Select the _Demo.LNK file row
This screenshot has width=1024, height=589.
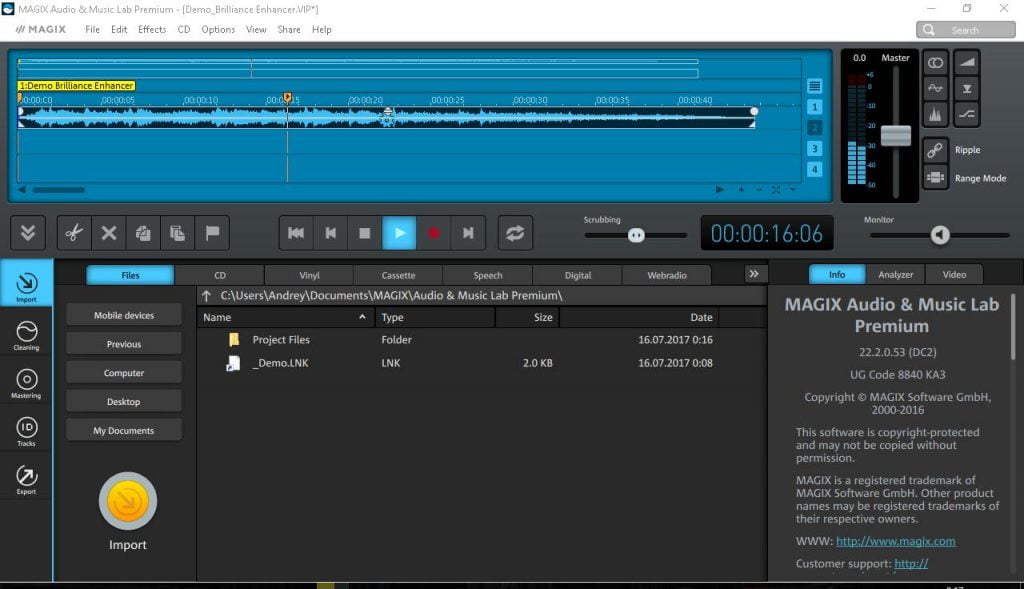[x=481, y=363]
